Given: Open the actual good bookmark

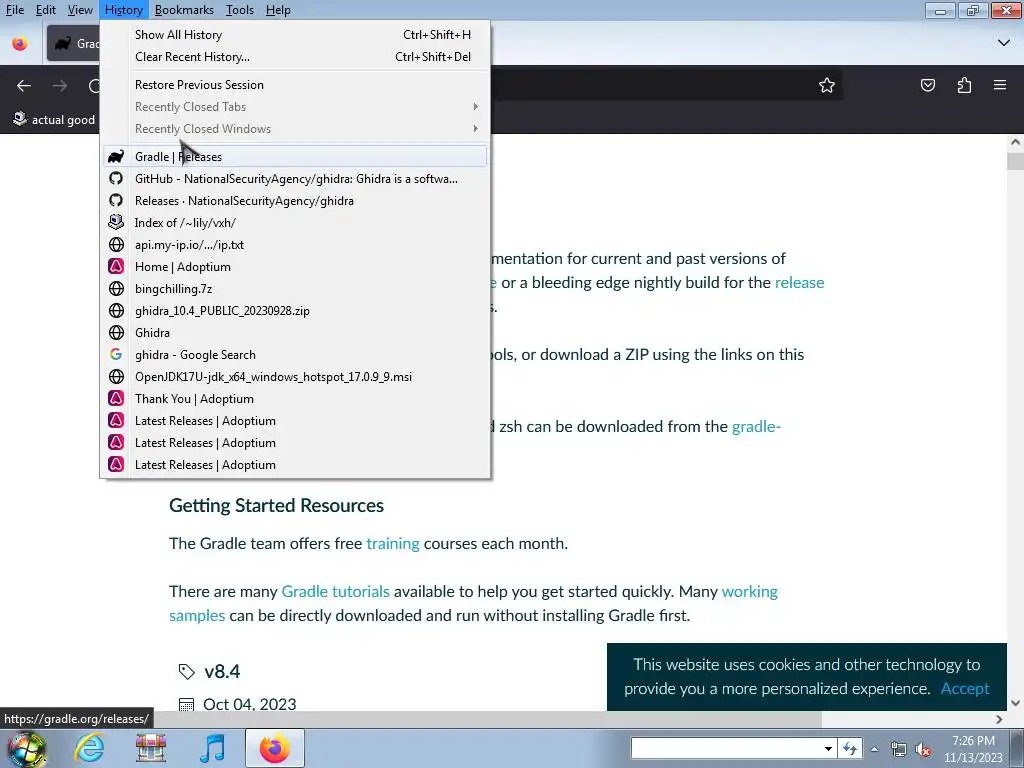Looking at the screenshot, I should click(54, 120).
